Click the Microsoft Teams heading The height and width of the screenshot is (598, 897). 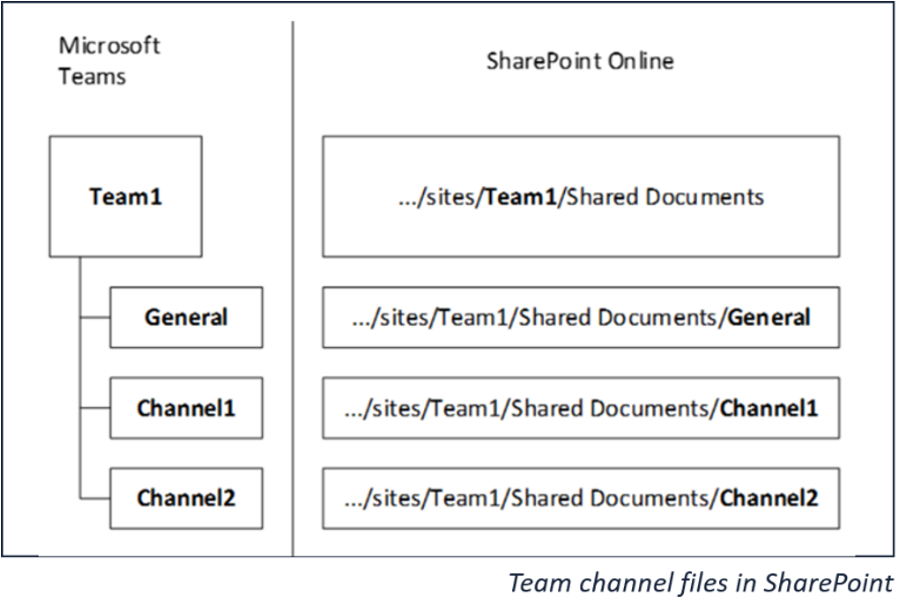[109, 61]
